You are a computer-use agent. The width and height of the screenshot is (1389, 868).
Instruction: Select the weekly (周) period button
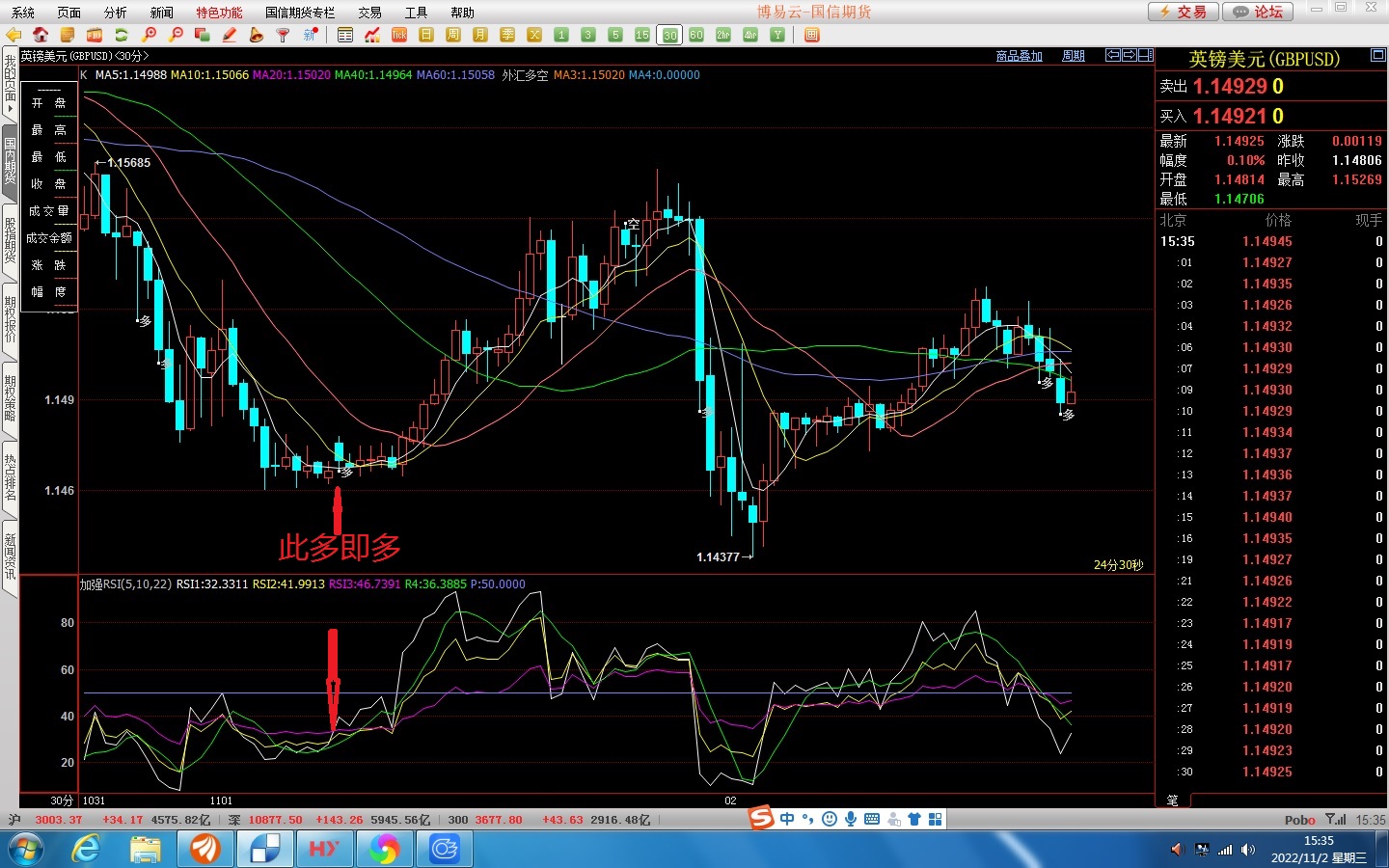[453, 35]
